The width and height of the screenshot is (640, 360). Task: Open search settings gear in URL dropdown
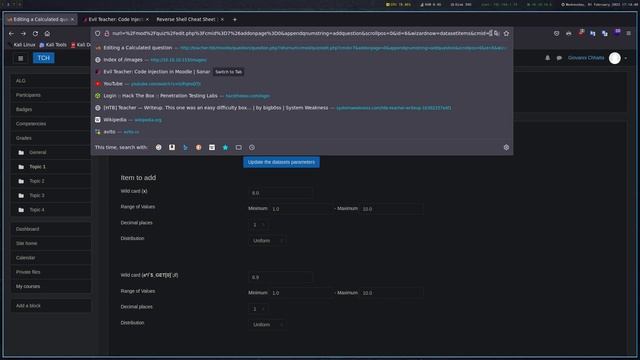[506, 147]
